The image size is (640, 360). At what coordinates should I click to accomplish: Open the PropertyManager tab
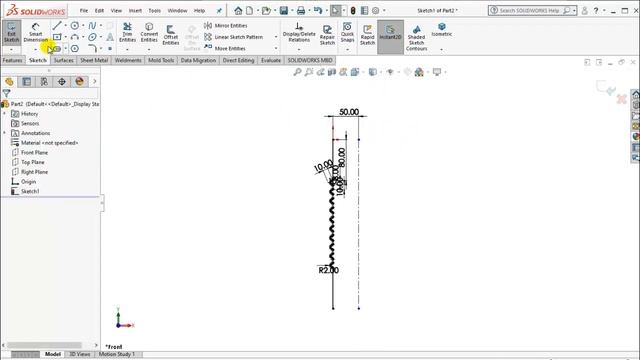point(27,82)
